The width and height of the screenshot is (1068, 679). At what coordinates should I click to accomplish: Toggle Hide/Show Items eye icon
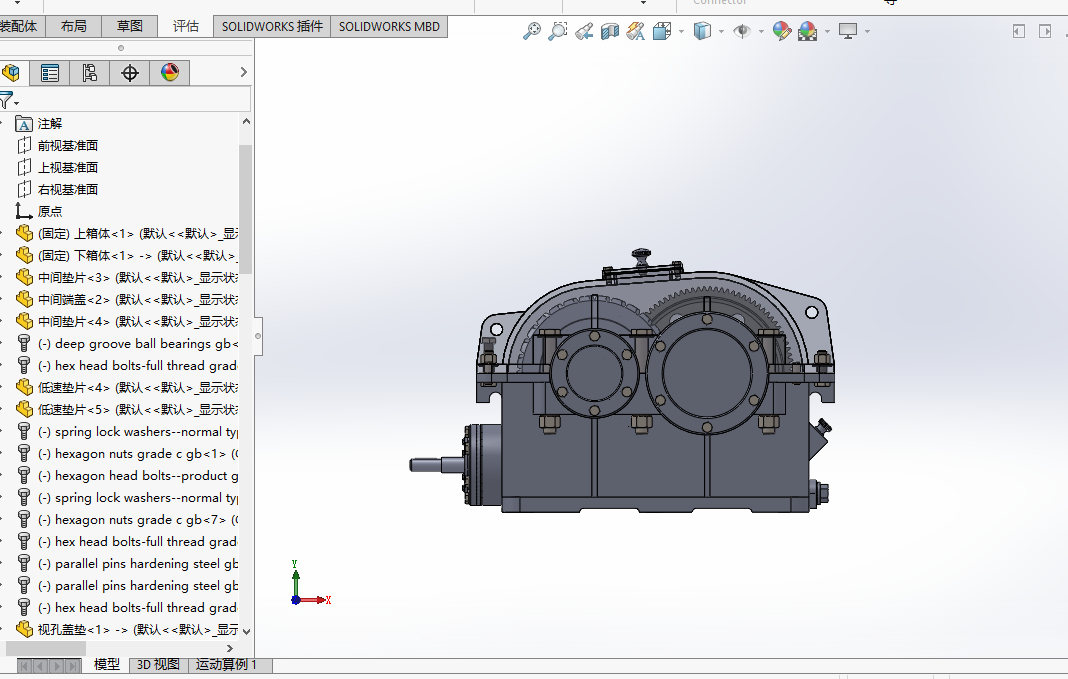click(x=742, y=31)
